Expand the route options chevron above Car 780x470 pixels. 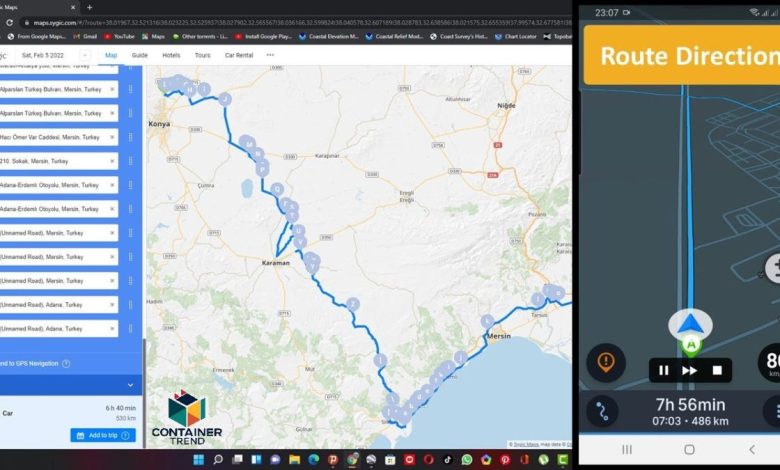click(x=130, y=385)
